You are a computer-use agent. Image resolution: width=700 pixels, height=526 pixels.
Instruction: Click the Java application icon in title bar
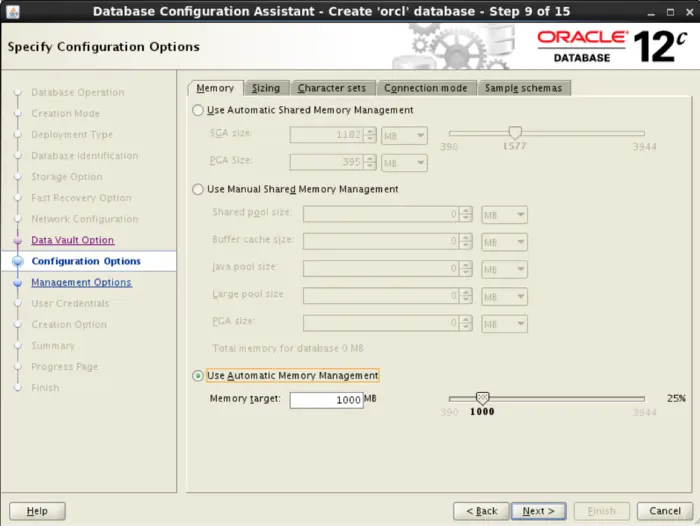point(13,12)
